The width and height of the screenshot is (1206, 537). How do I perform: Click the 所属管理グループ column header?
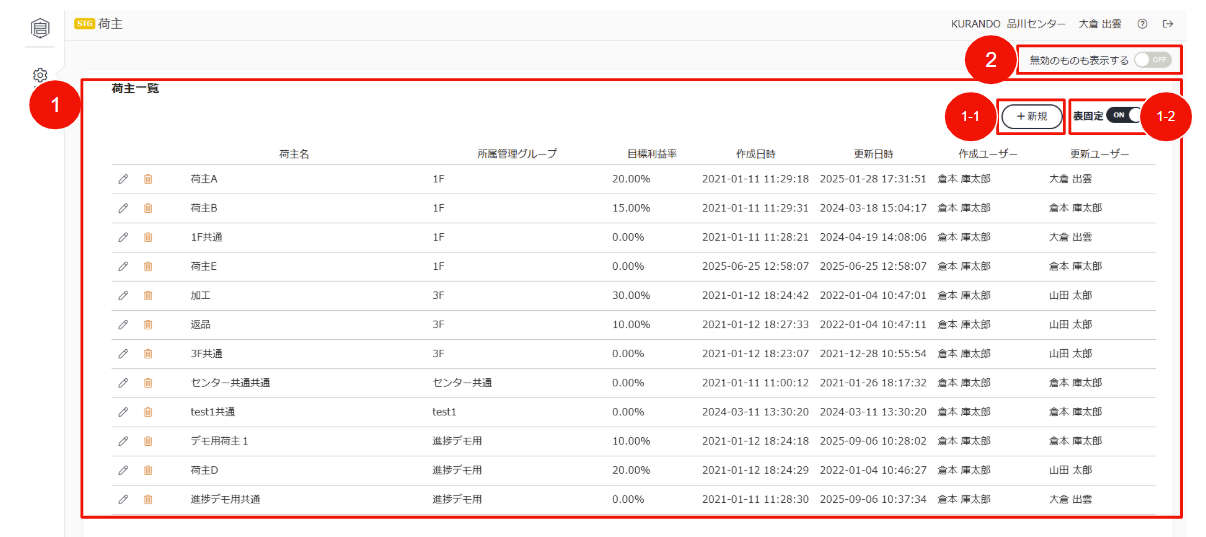point(517,153)
